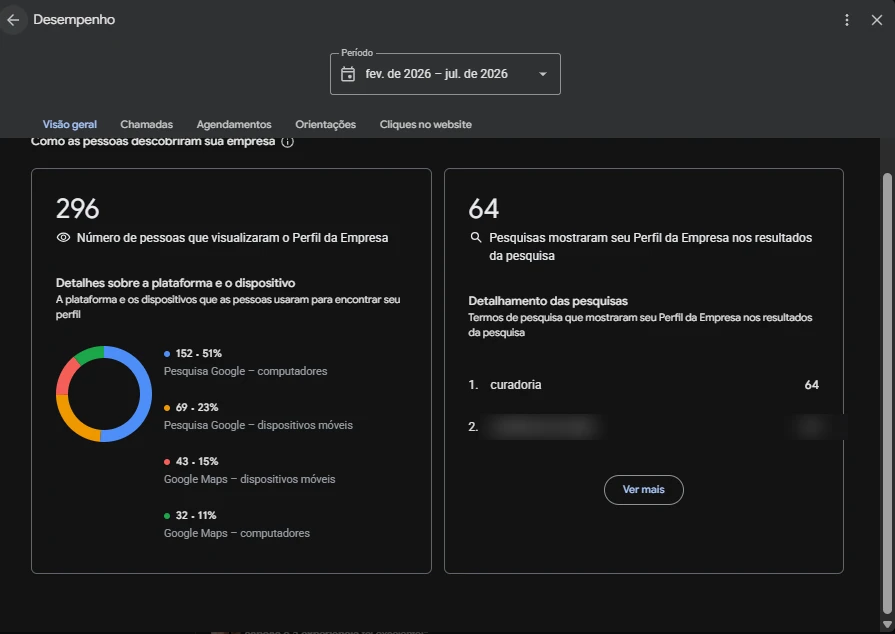Click the magnifier icon beside Pesquisas text
Image resolution: width=895 pixels, height=634 pixels.
(x=475, y=237)
